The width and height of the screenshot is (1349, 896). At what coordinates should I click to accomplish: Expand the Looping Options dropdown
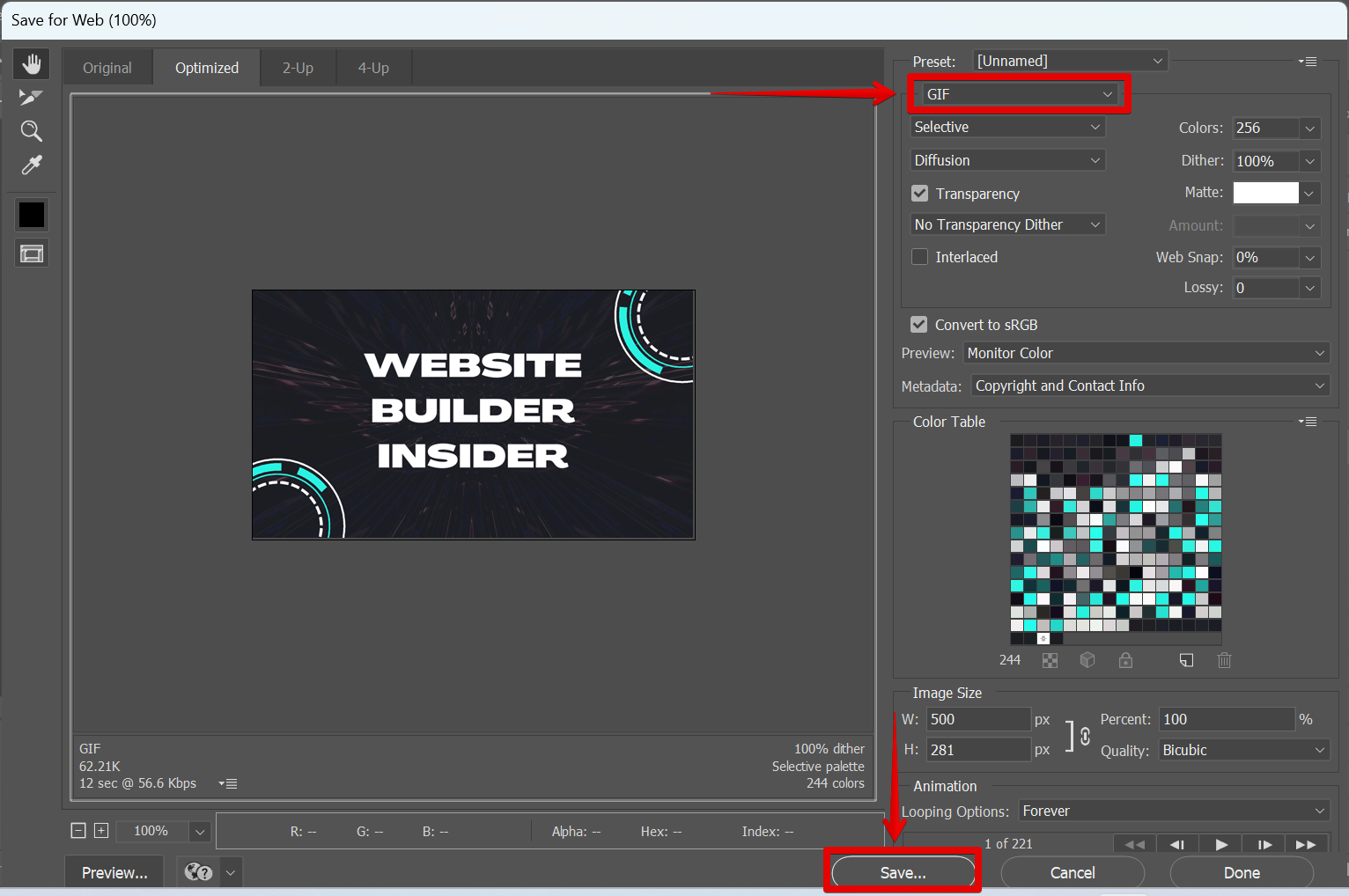tap(1173, 811)
